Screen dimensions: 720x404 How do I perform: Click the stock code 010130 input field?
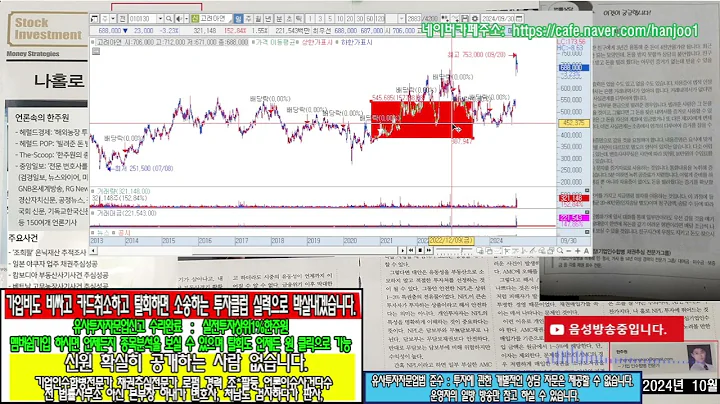tap(143, 18)
